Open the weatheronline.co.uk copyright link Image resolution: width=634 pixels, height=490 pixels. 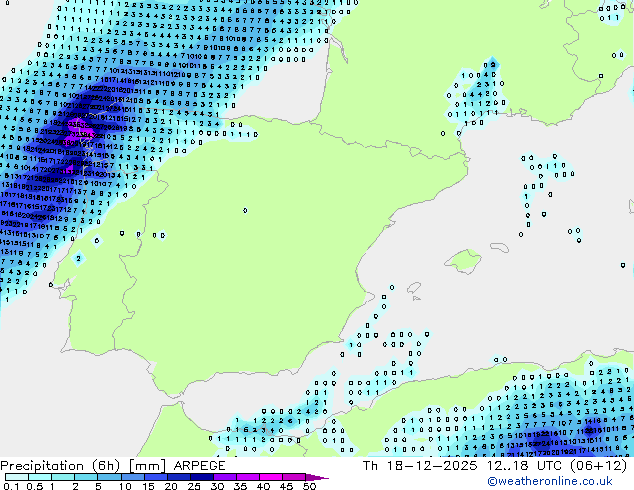point(550,481)
